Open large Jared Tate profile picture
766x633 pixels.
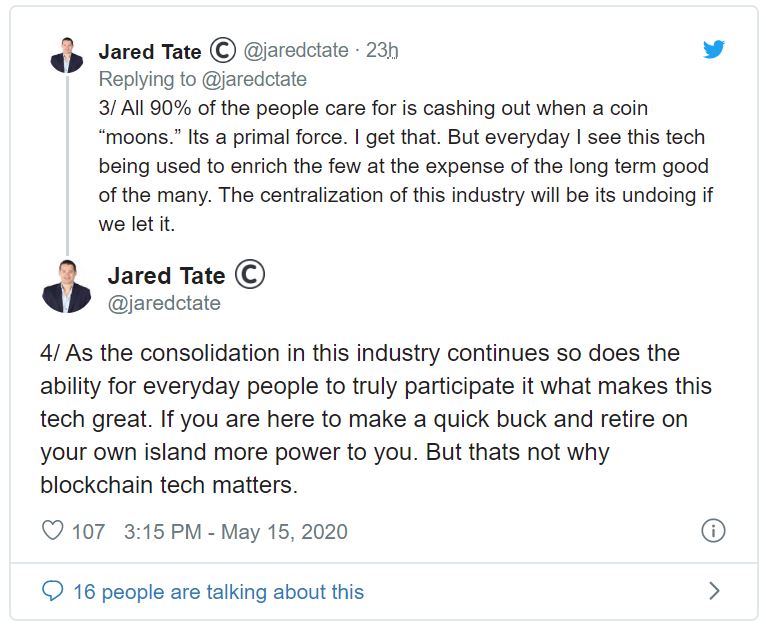(x=66, y=287)
